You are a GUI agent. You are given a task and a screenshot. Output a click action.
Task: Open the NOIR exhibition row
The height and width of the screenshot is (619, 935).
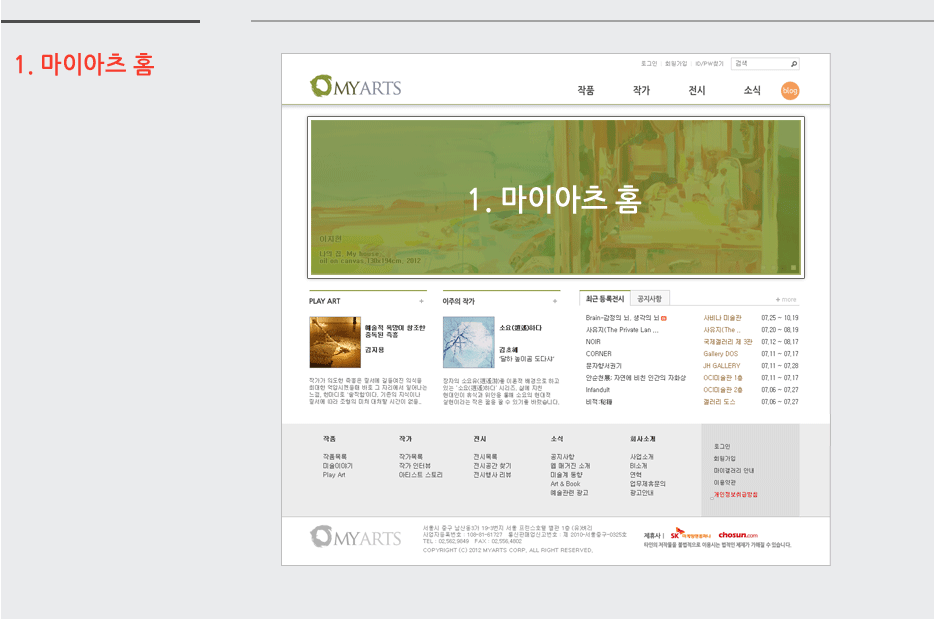pyautogui.click(x=593, y=342)
